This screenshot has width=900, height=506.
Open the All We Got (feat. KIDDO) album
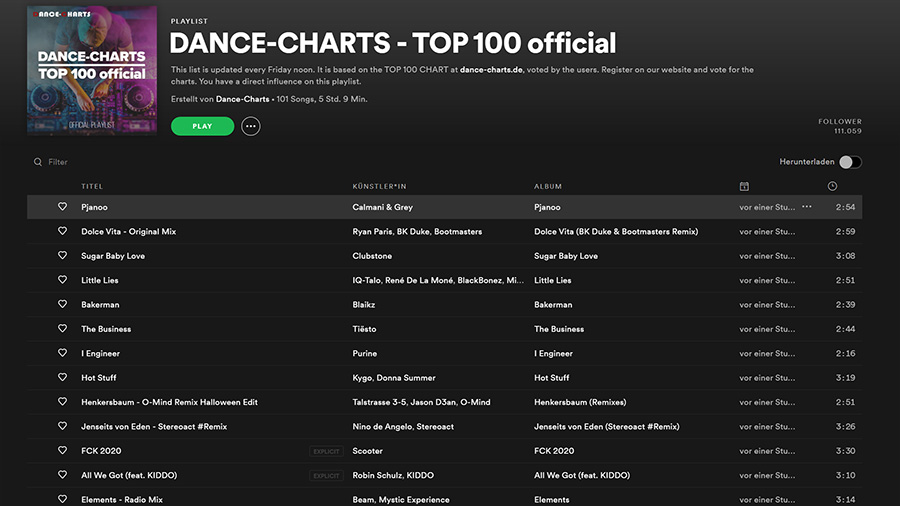(582, 475)
